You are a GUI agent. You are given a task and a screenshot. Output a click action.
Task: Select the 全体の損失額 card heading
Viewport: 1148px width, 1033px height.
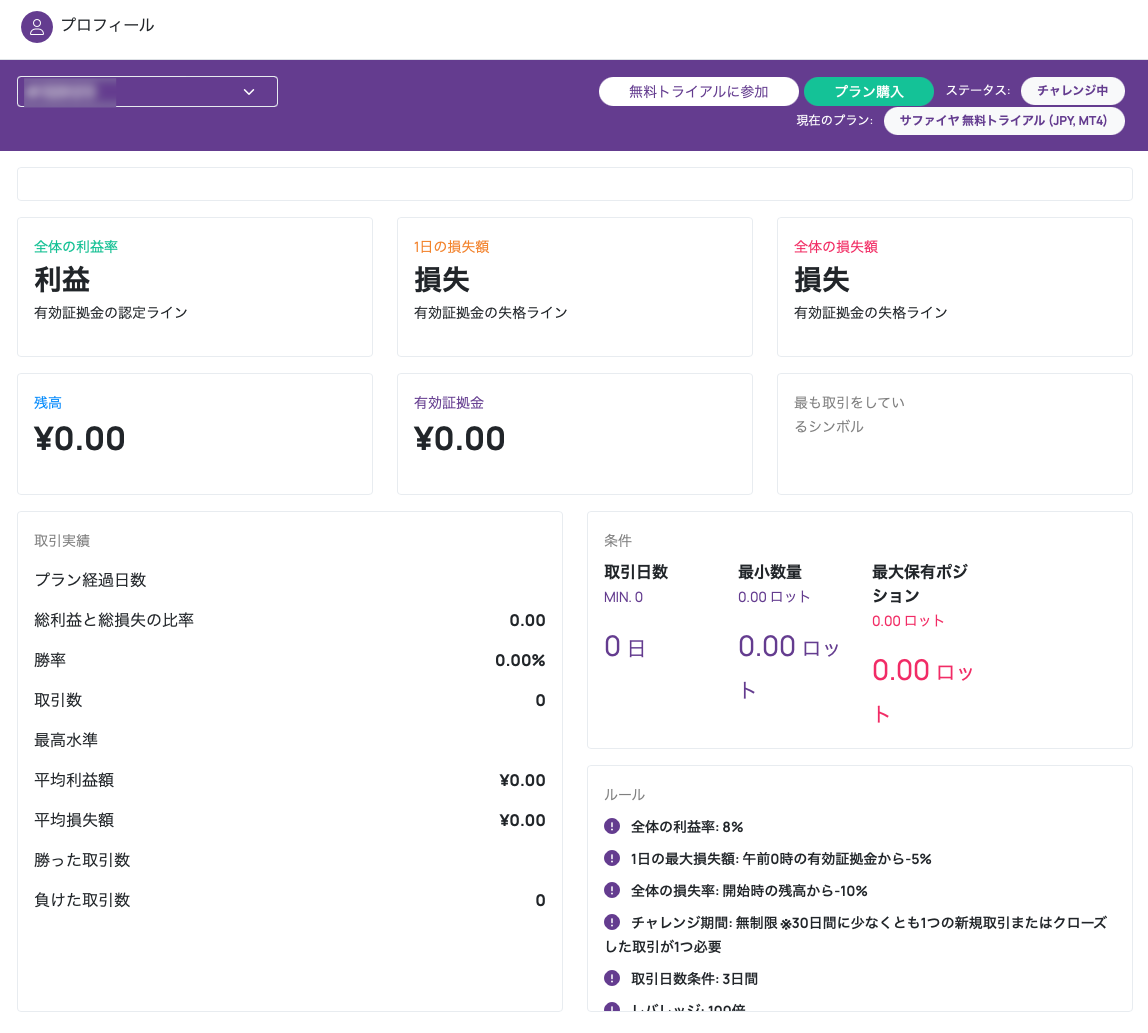point(836,247)
